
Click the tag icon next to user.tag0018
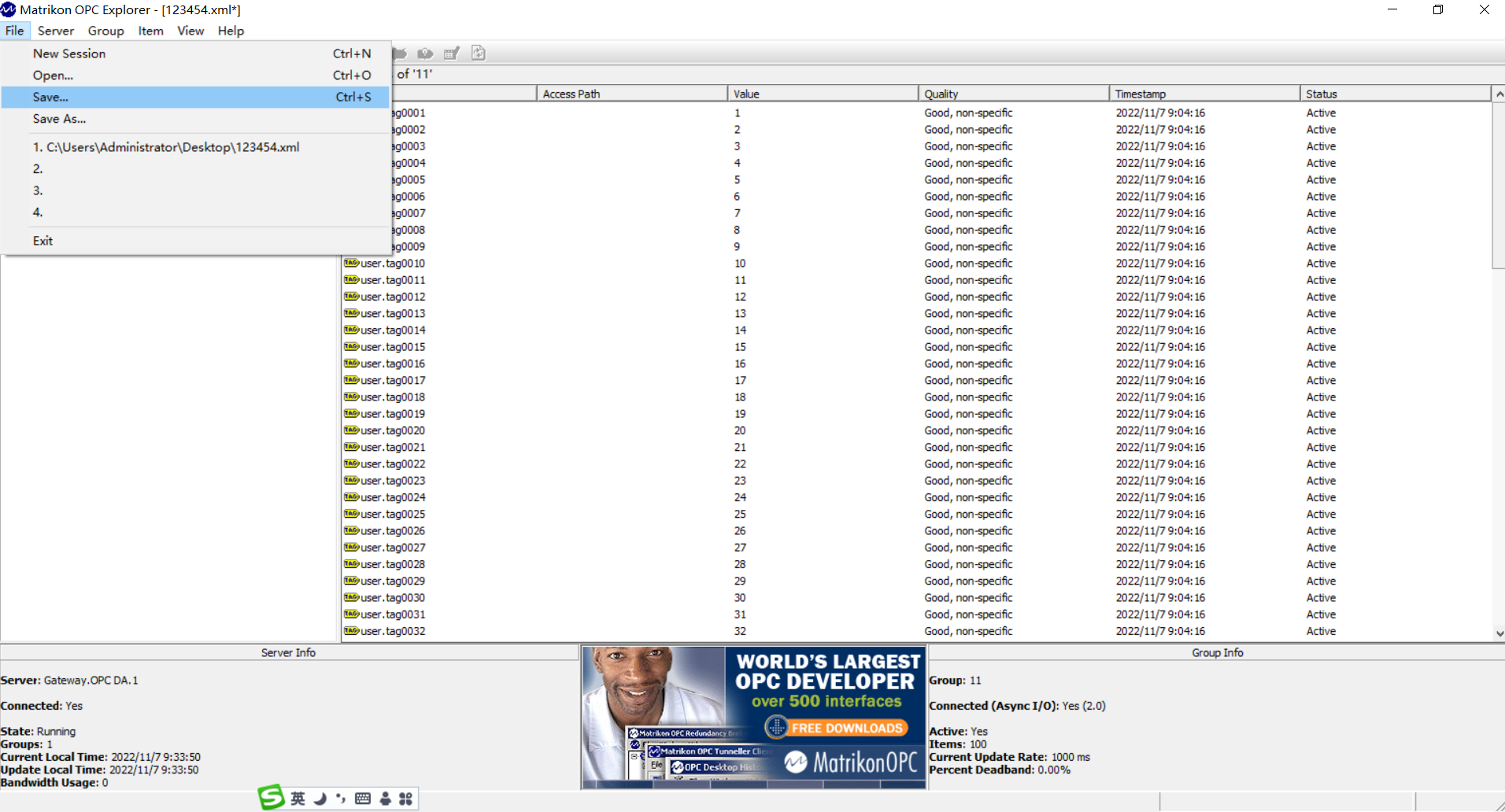pyautogui.click(x=351, y=397)
